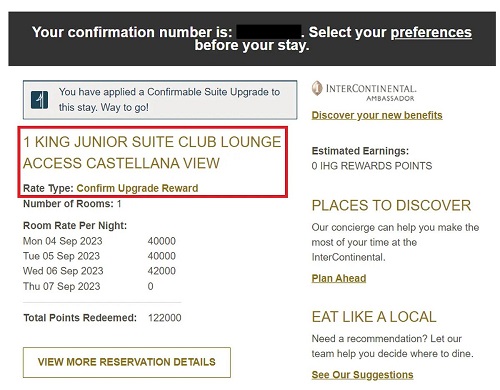Click the Confirm Upgrade Reward rate type
500x390 pixels.
point(137,188)
